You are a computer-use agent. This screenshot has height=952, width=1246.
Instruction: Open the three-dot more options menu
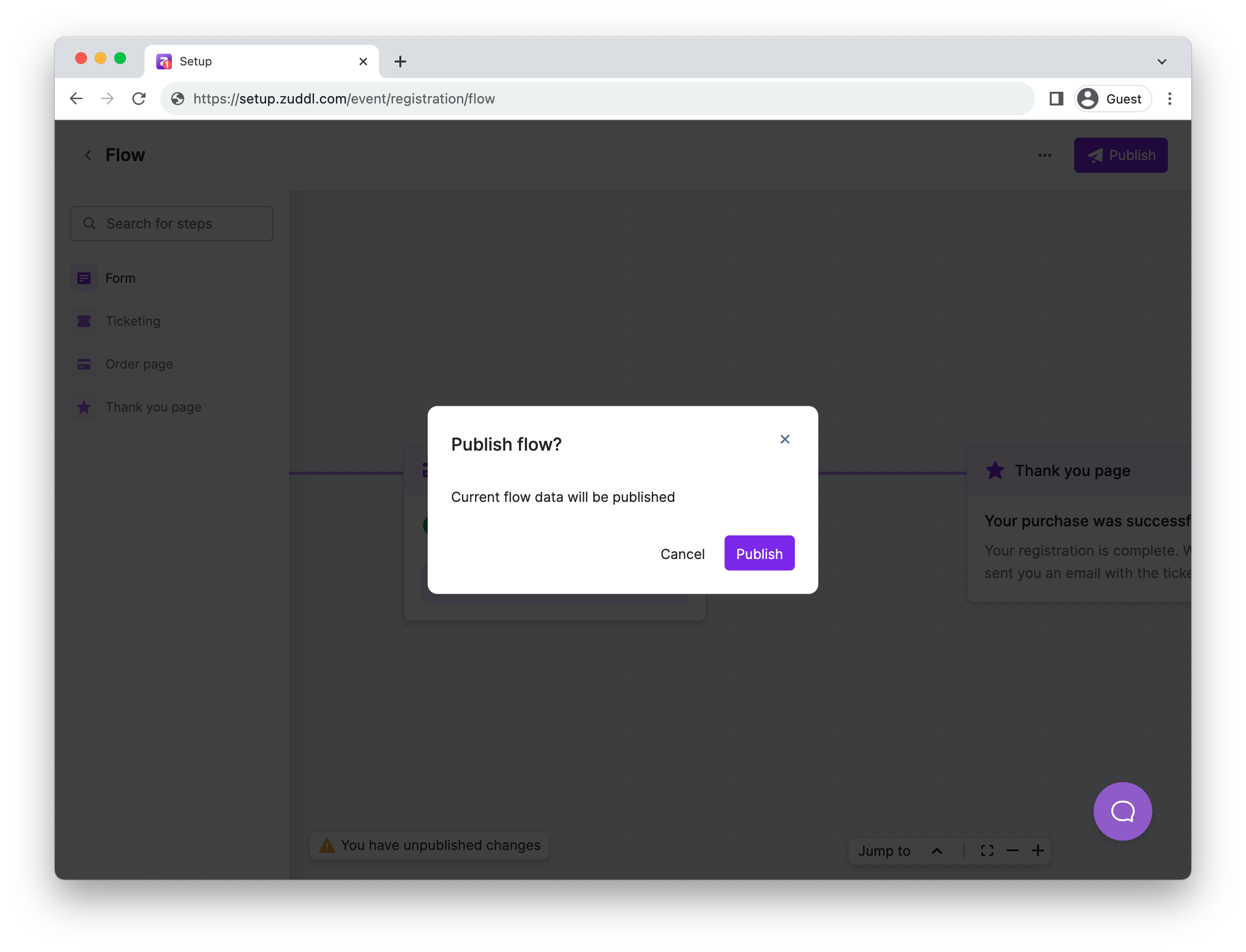click(1044, 155)
